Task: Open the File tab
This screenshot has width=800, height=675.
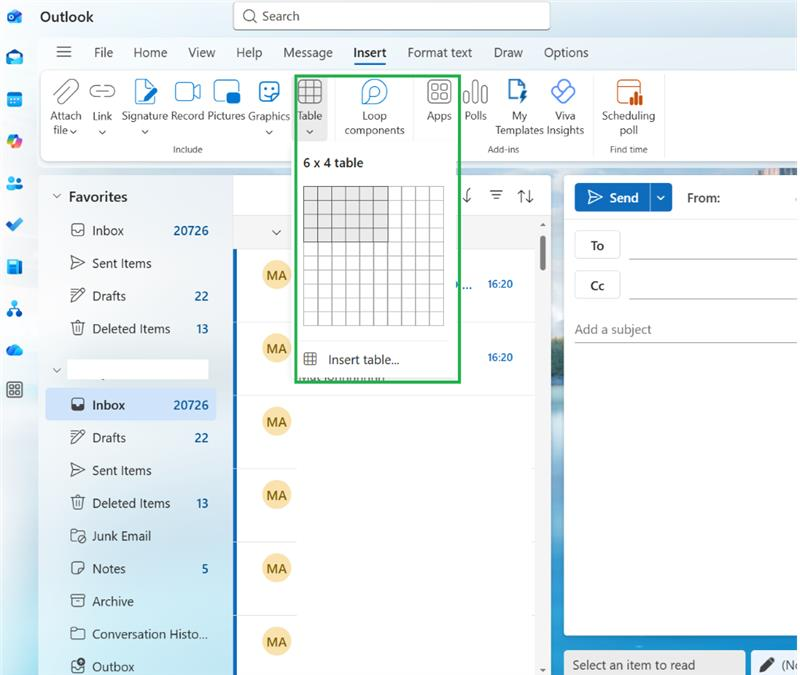Action: click(104, 53)
